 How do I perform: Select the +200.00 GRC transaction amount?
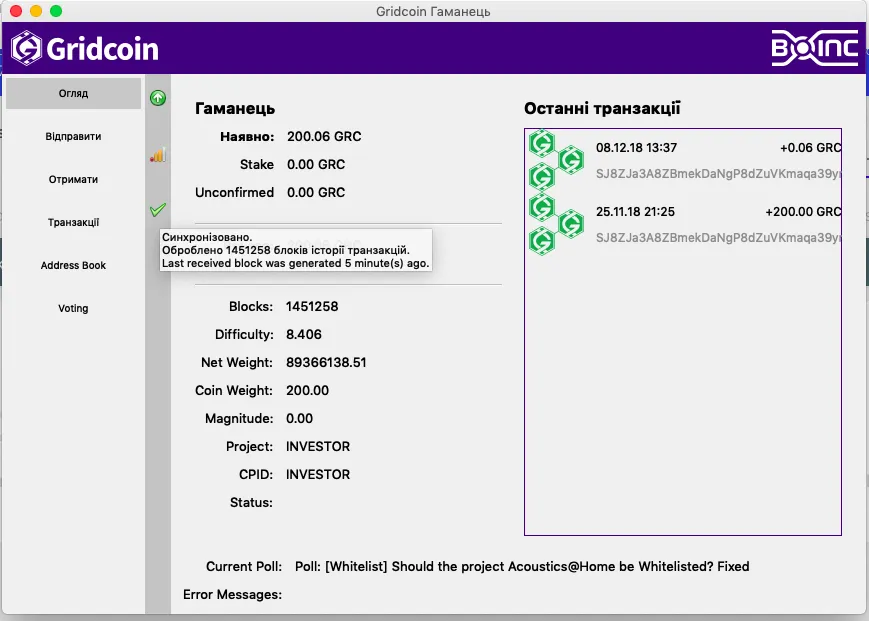803,212
